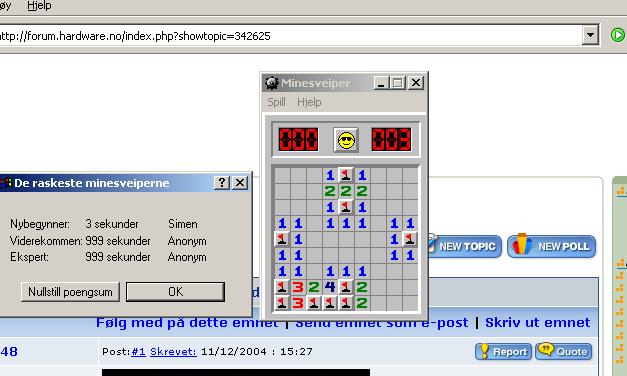627x376 pixels.
Task: Click the NEW TOPIC button
Action: click(x=464, y=246)
